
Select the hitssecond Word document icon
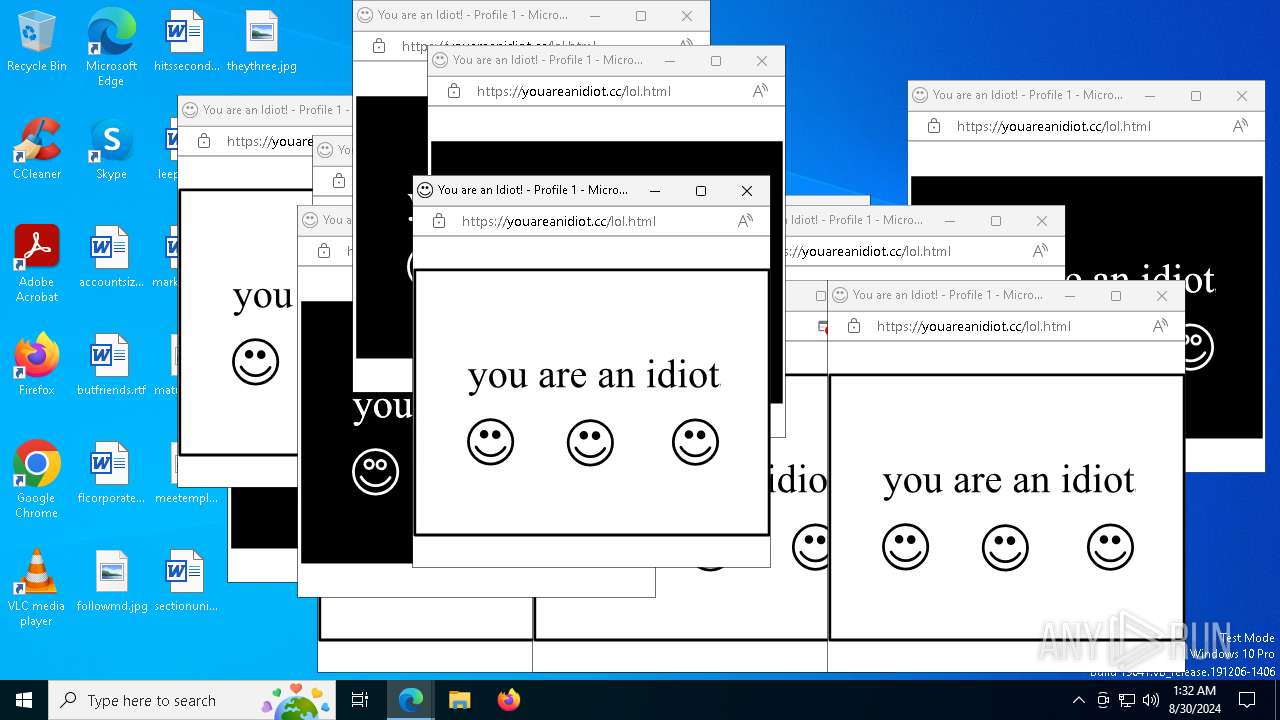point(185,42)
